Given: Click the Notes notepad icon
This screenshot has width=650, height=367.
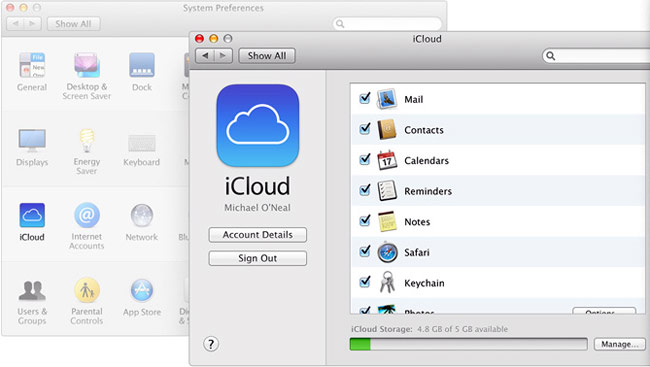Looking at the screenshot, I should pos(387,221).
